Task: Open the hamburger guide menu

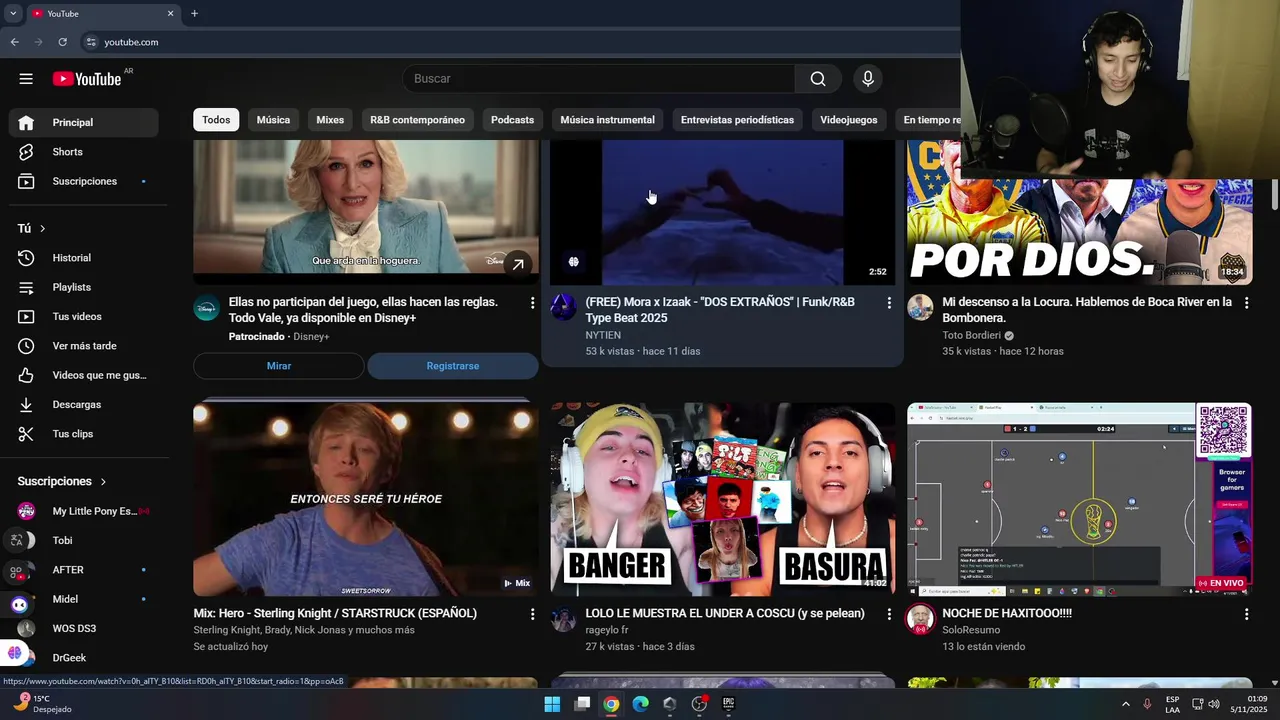Action: (26, 79)
